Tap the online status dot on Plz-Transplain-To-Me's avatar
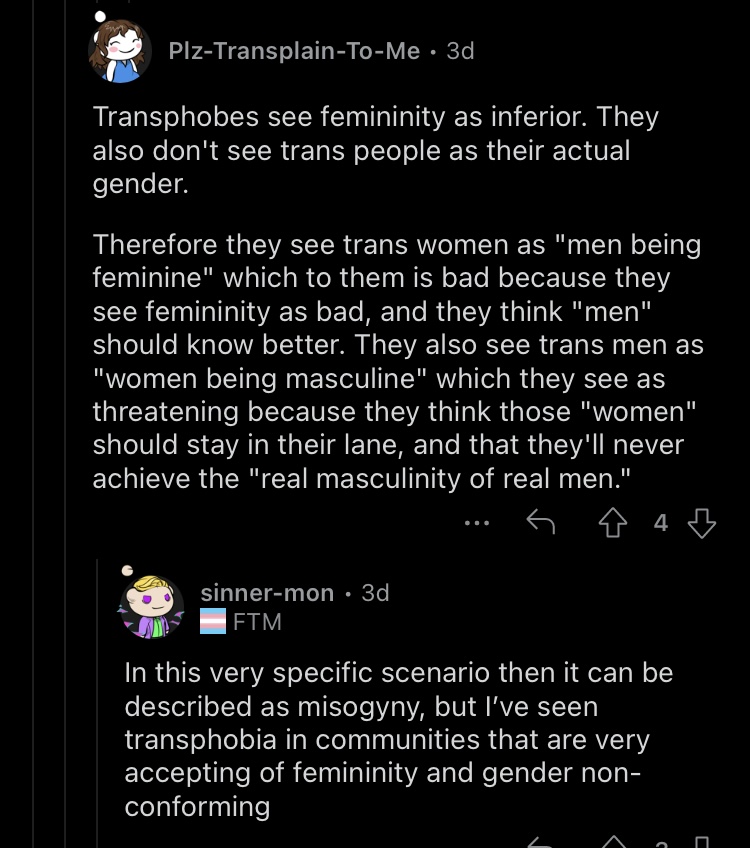 point(100,17)
